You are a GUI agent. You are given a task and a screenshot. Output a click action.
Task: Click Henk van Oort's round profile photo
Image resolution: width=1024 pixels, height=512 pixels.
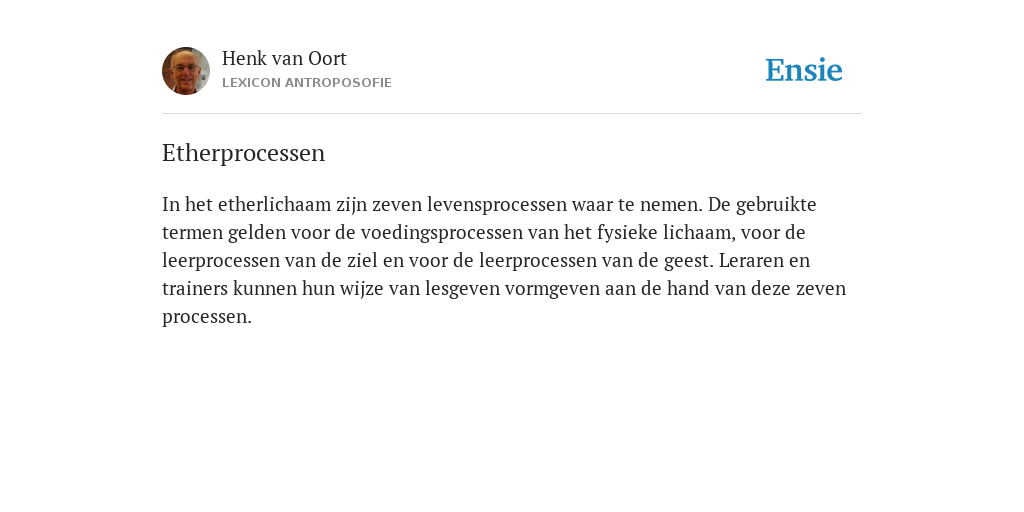pyautogui.click(x=186, y=71)
